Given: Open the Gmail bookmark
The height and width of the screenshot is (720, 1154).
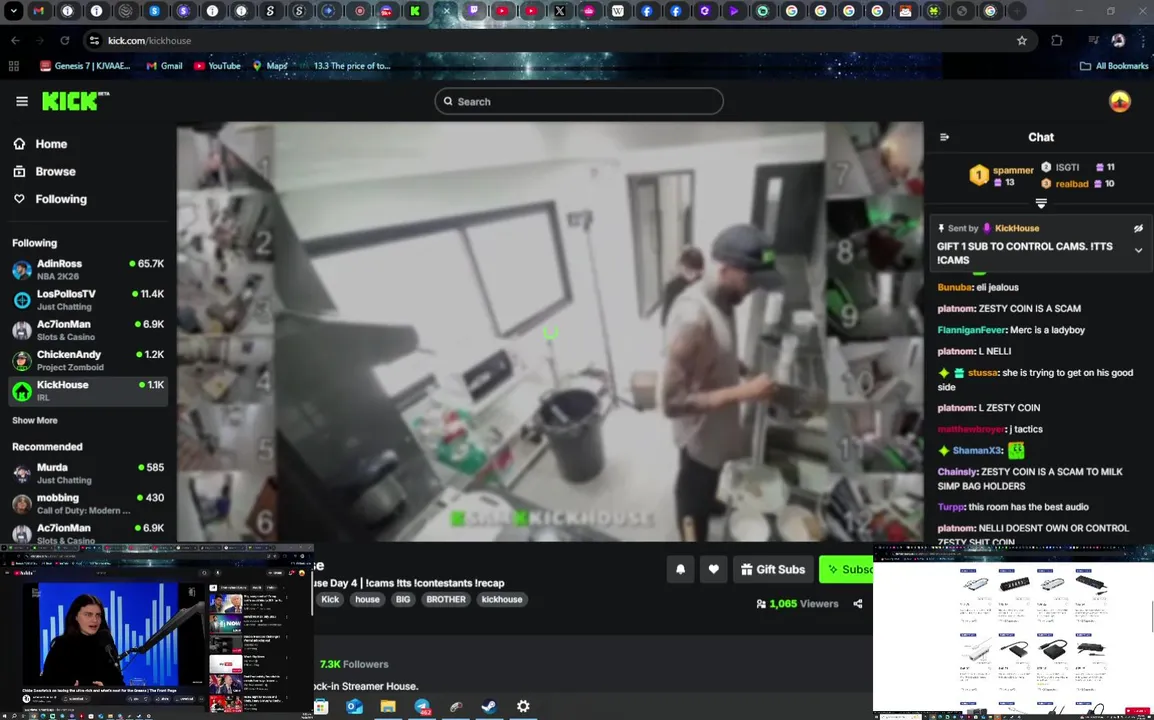Looking at the screenshot, I should tap(164, 66).
